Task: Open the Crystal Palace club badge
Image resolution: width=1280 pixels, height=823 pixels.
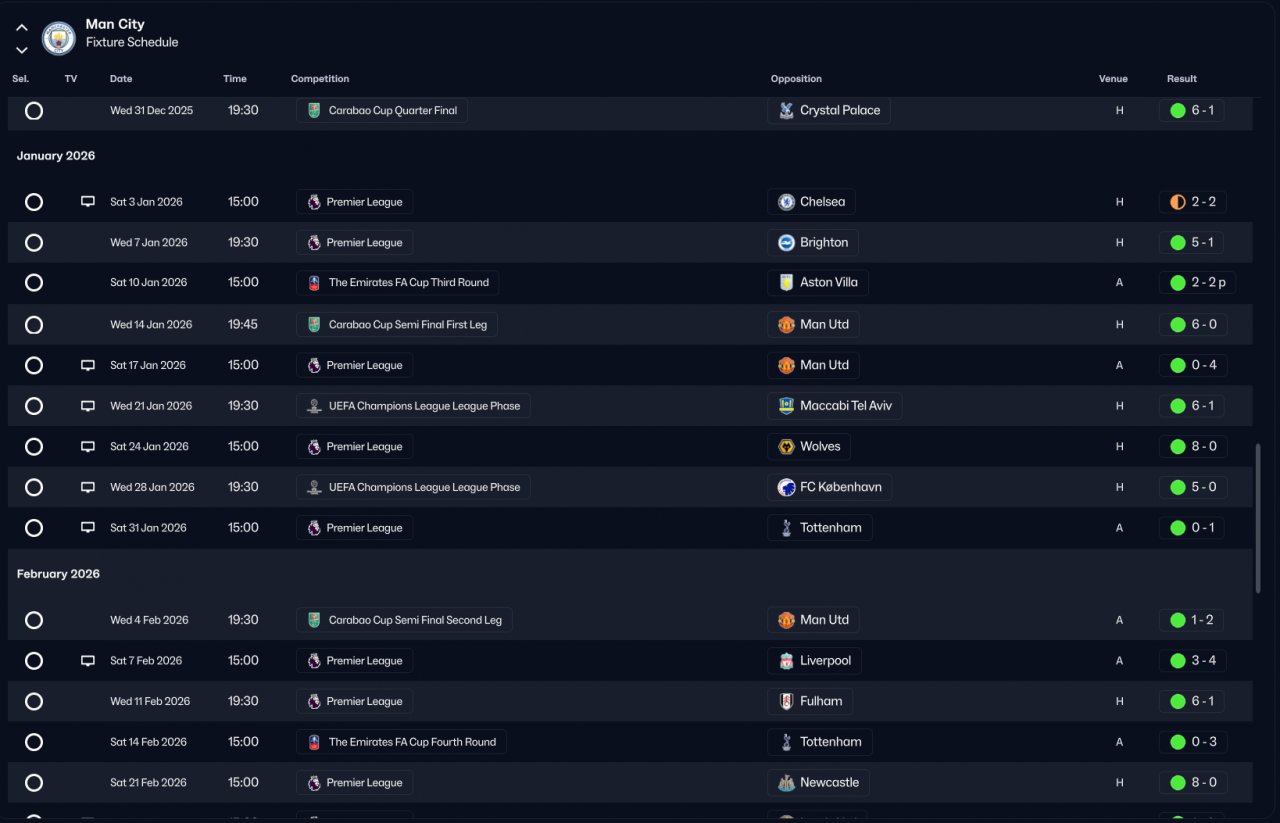Action: pos(787,111)
